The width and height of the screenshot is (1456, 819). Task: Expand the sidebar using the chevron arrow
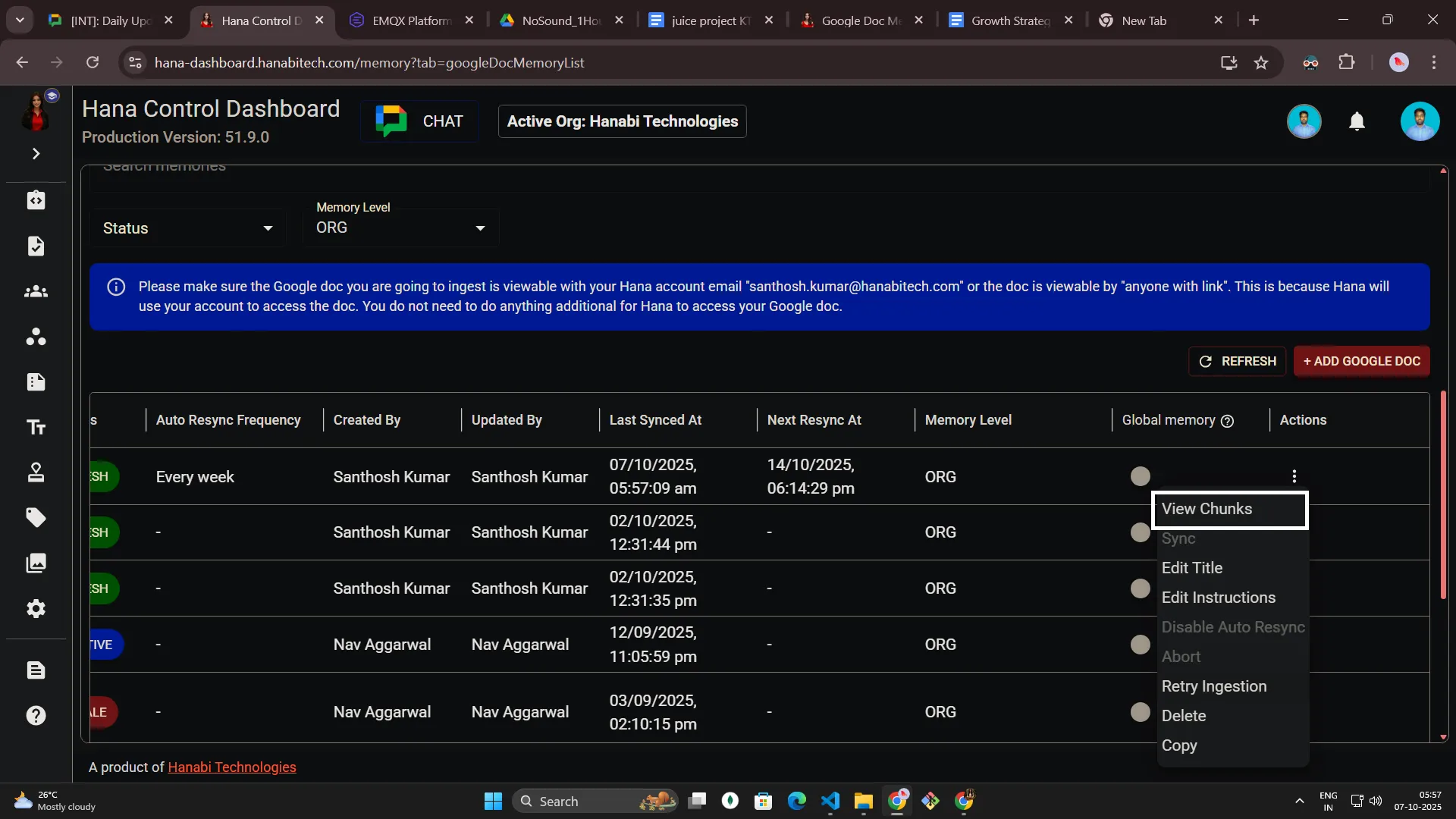[36, 153]
